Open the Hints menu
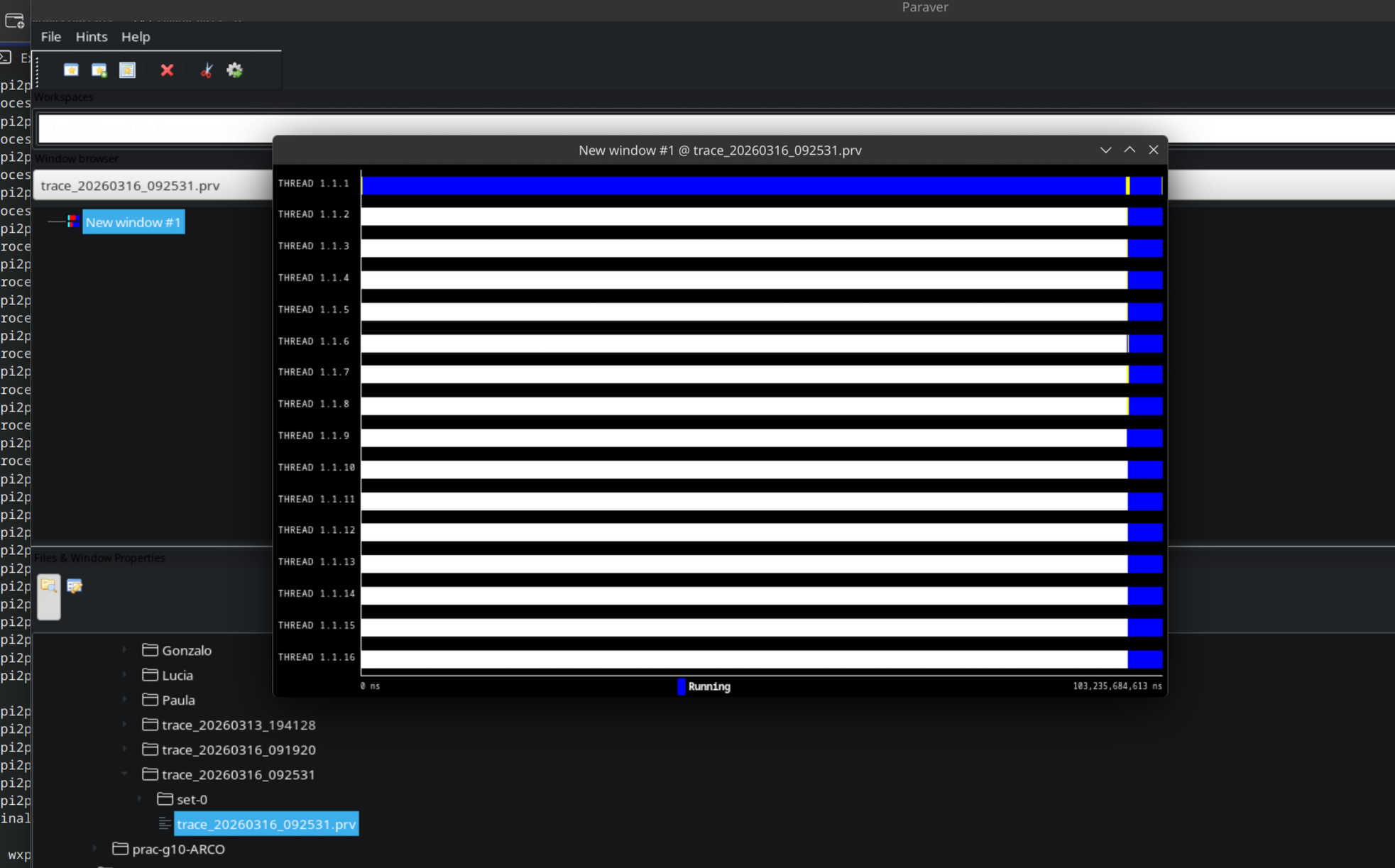Viewport: 1395px width, 868px height. (x=92, y=37)
